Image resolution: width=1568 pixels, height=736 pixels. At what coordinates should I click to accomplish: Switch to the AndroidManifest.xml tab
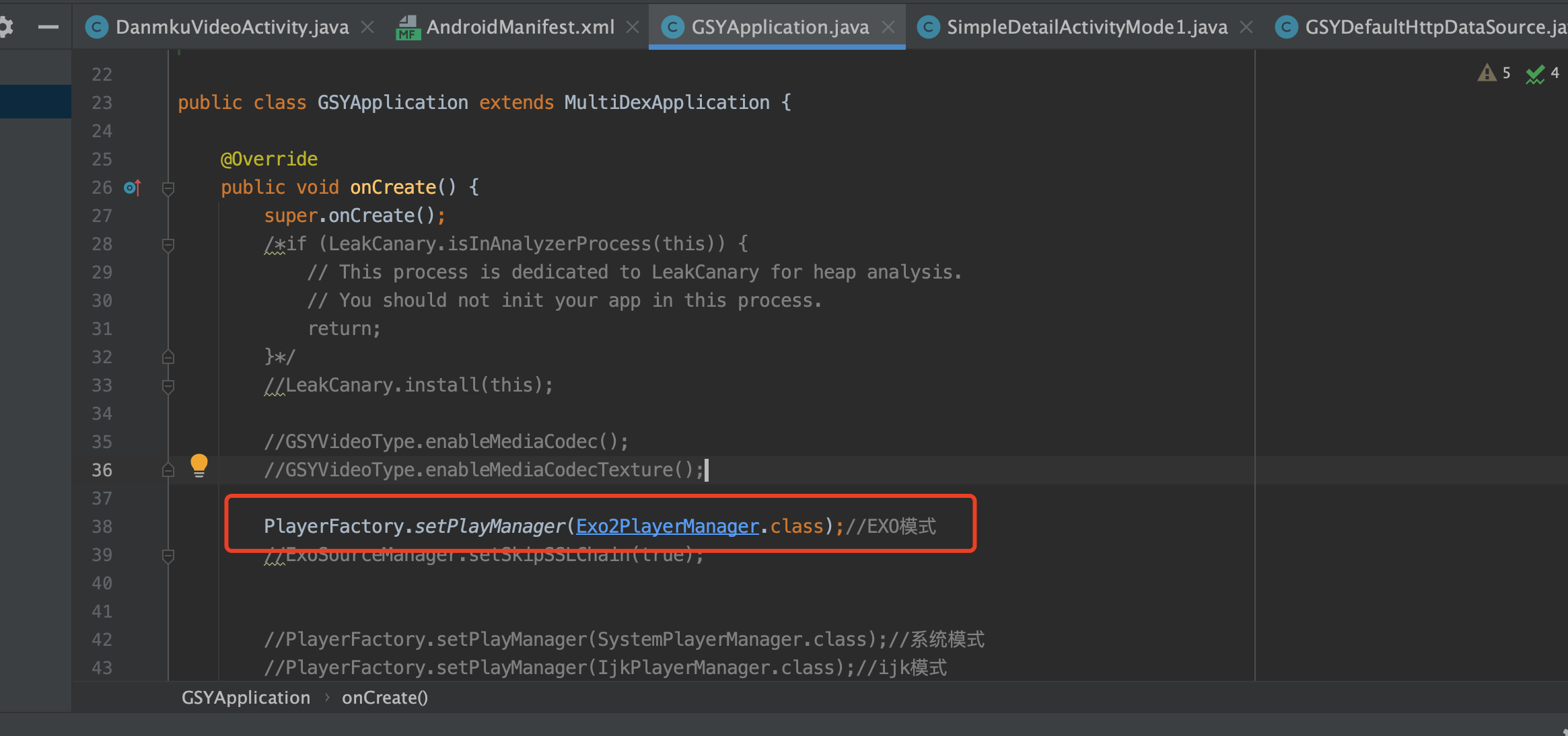[520, 27]
